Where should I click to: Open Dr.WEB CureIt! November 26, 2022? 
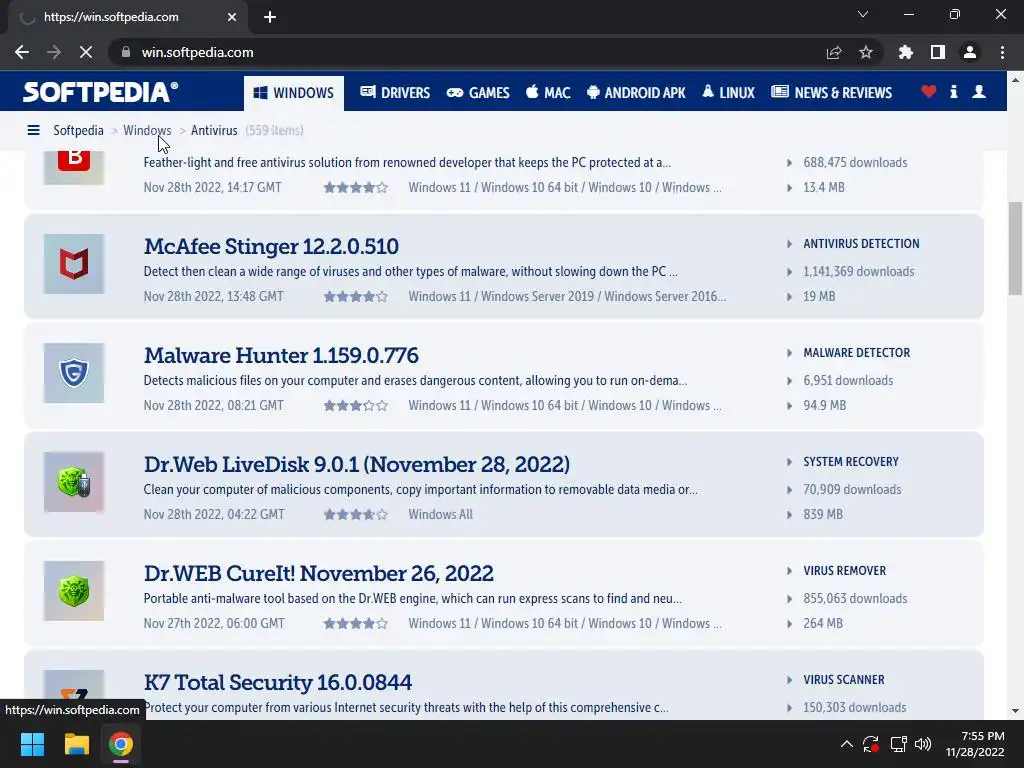point(319,573)
